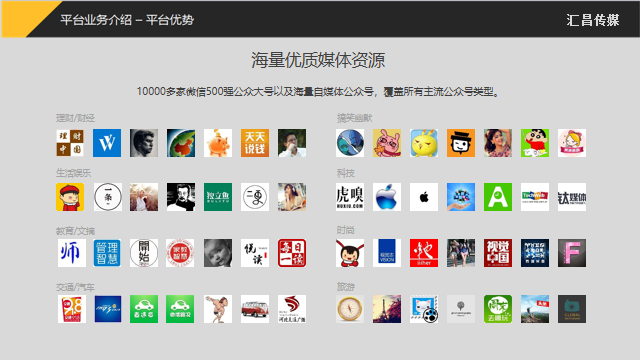Select the yellow chick on blue icon

coord(424,143)
